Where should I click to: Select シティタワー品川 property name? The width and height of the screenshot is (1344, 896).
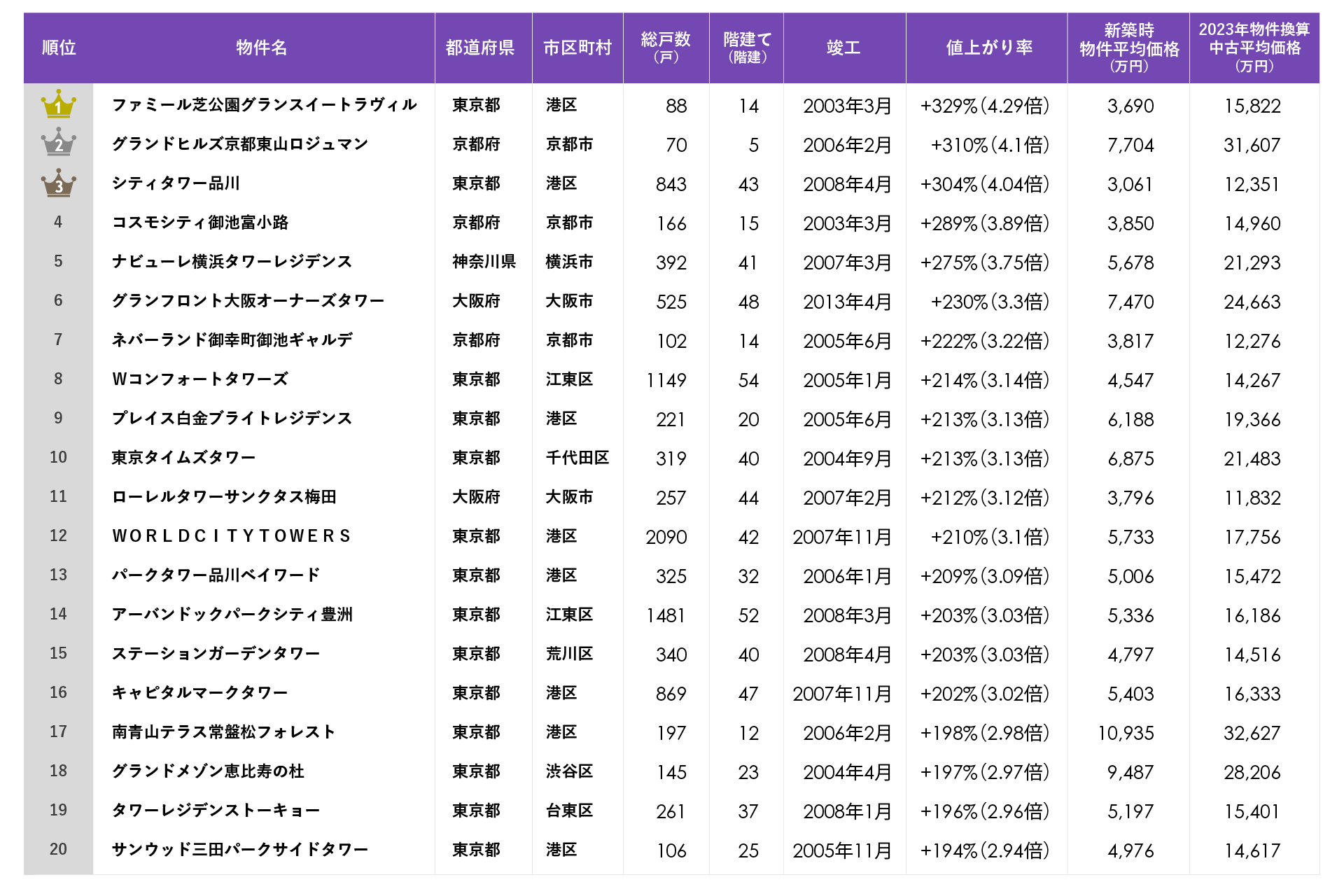click(x=176, y=183)
